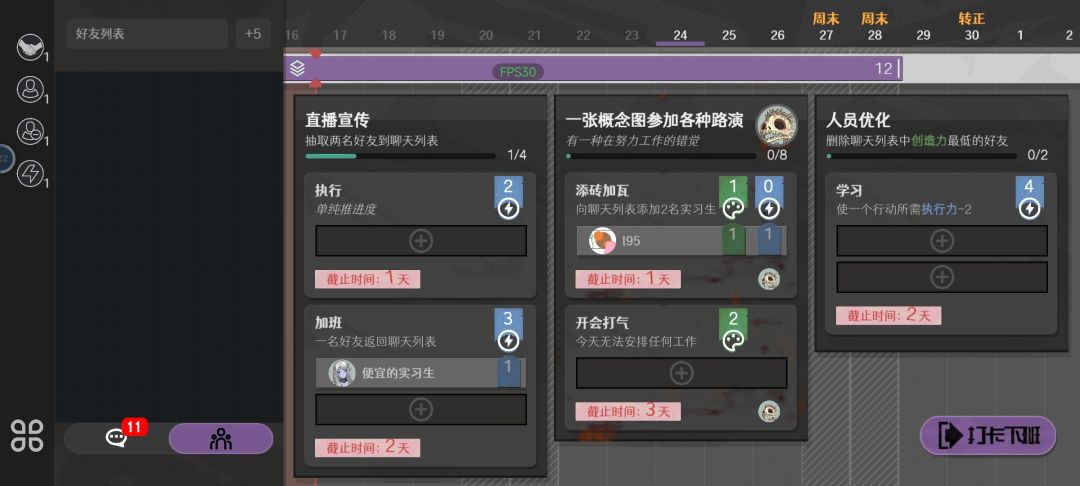Click 截止时间 2天 label under 学习
Image resolution: width=1080 pixels, height=486 pixels.
(x=888, y=315)
